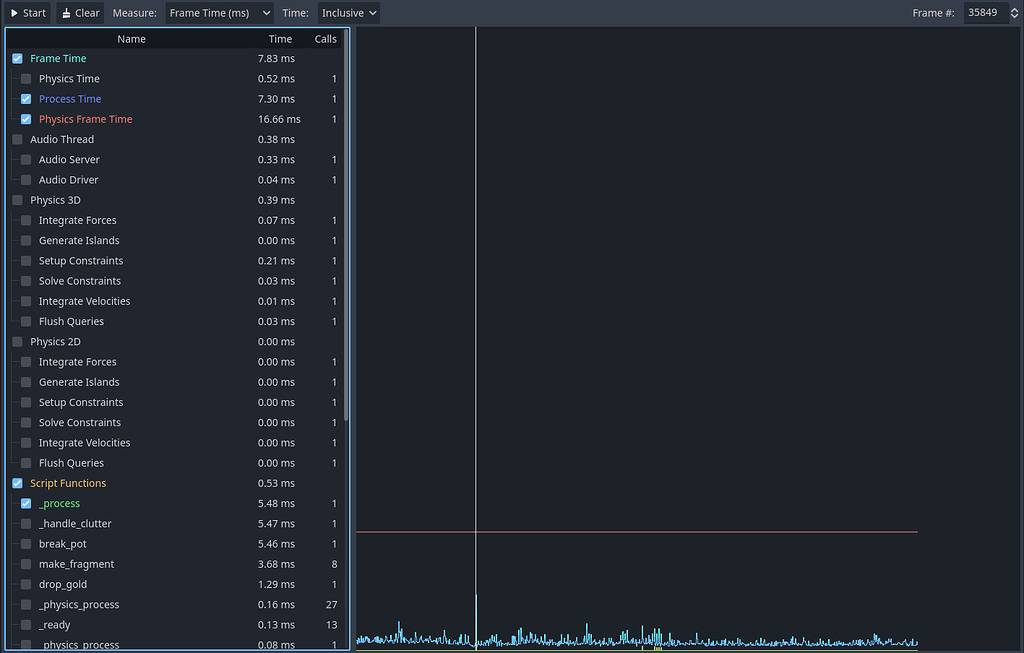Check the drop_gold checkbox
Image resolution: width=1024 pixels, height=653 pixels.
(26, 585)
